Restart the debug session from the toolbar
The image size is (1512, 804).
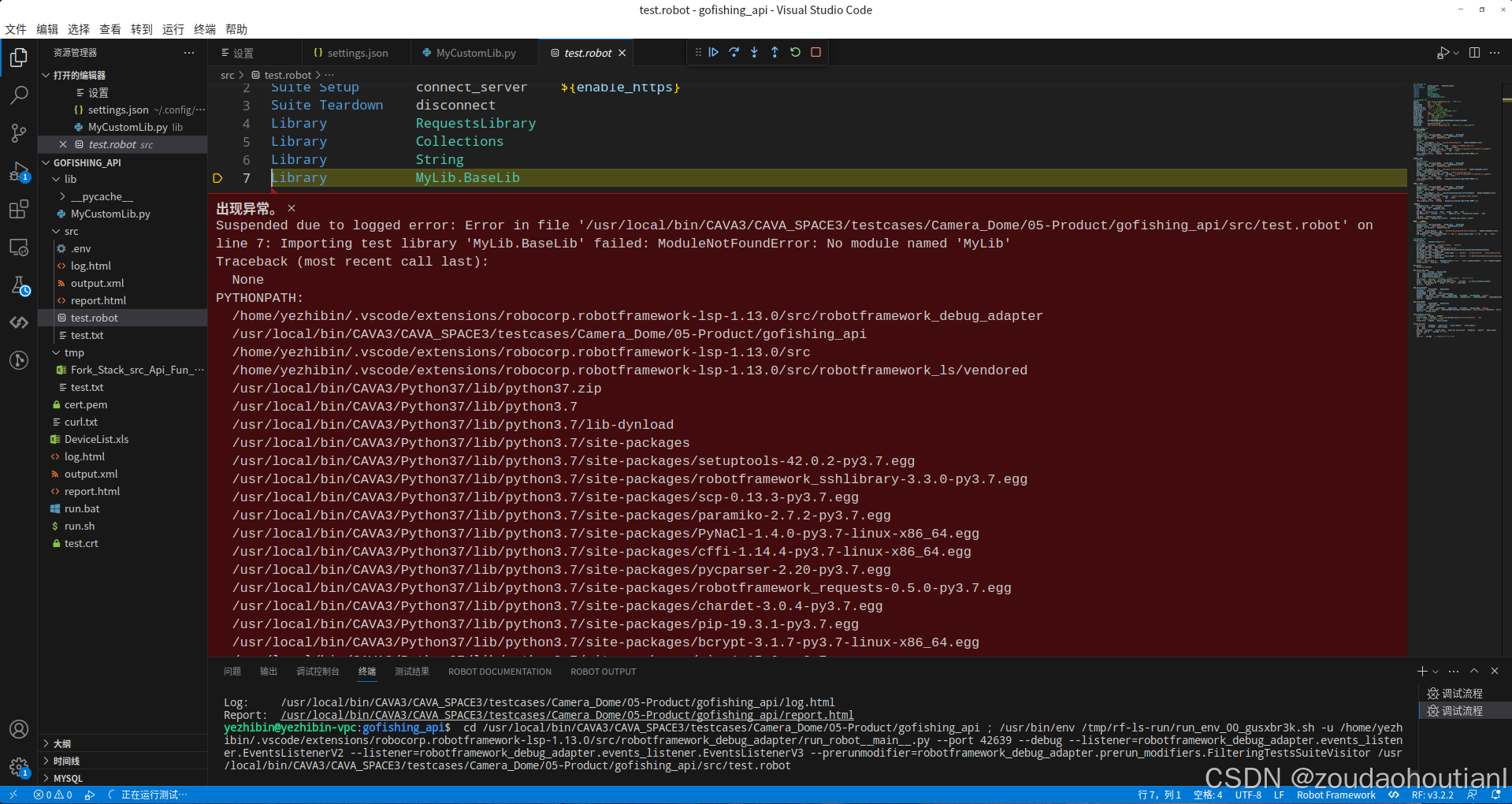point(795,52)
